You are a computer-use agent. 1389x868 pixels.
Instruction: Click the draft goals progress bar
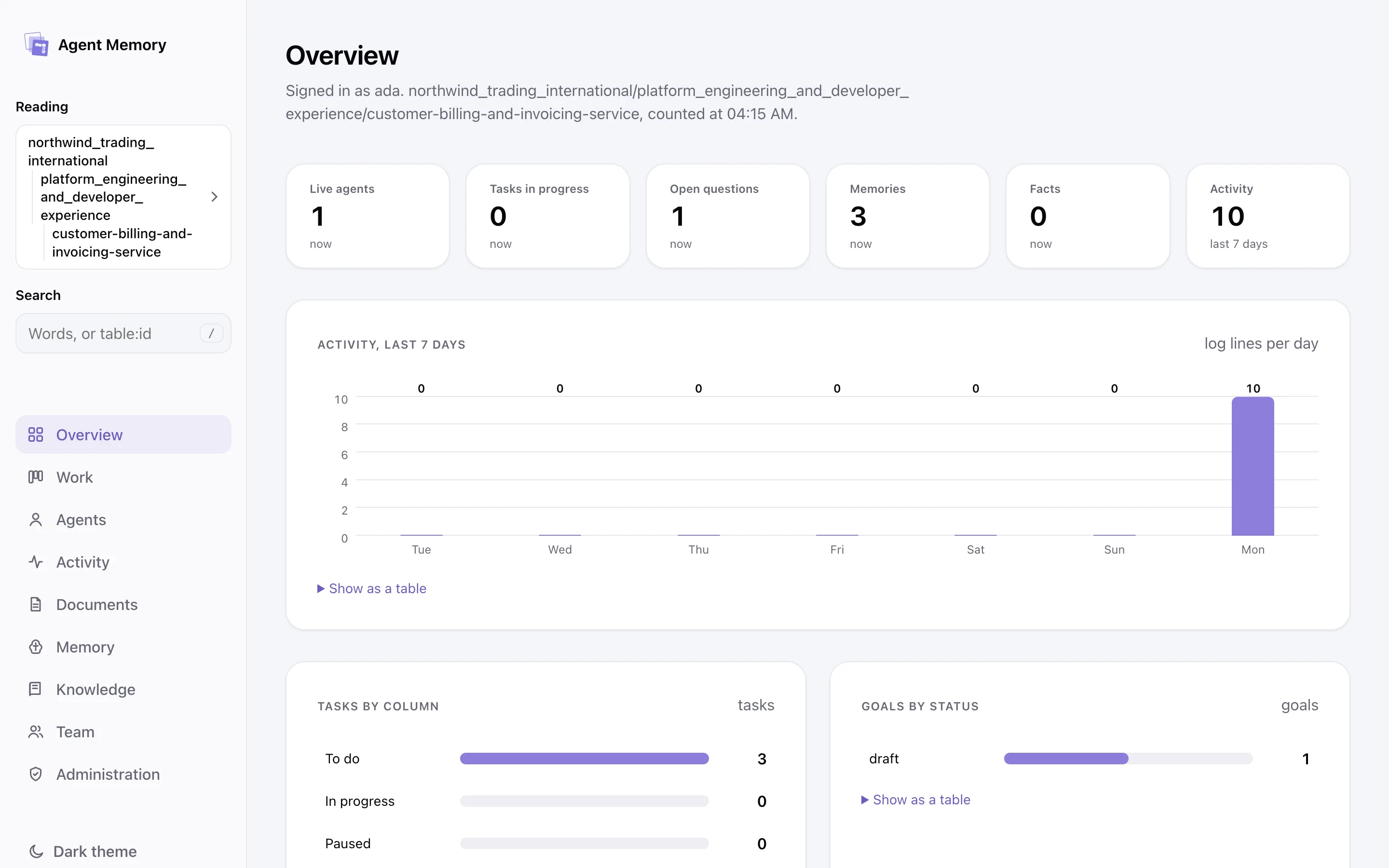[x=1128, y=759]
